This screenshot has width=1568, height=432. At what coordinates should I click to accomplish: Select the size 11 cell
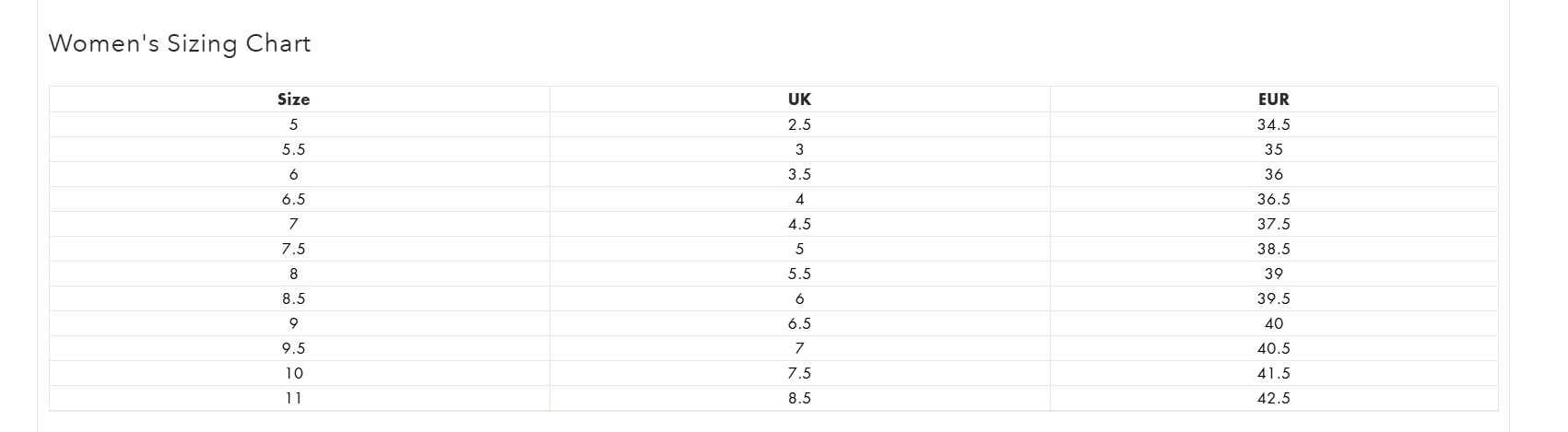click(x=293, y=398)
